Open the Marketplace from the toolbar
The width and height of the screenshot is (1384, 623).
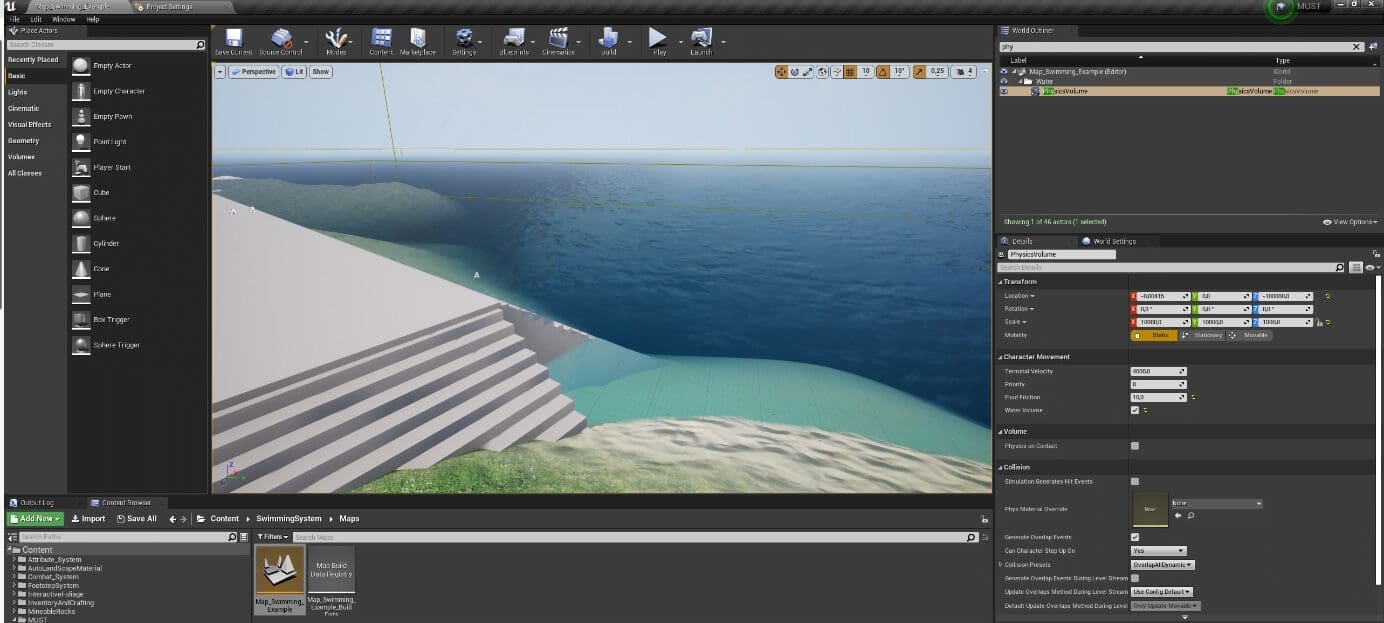pos(417,38)
